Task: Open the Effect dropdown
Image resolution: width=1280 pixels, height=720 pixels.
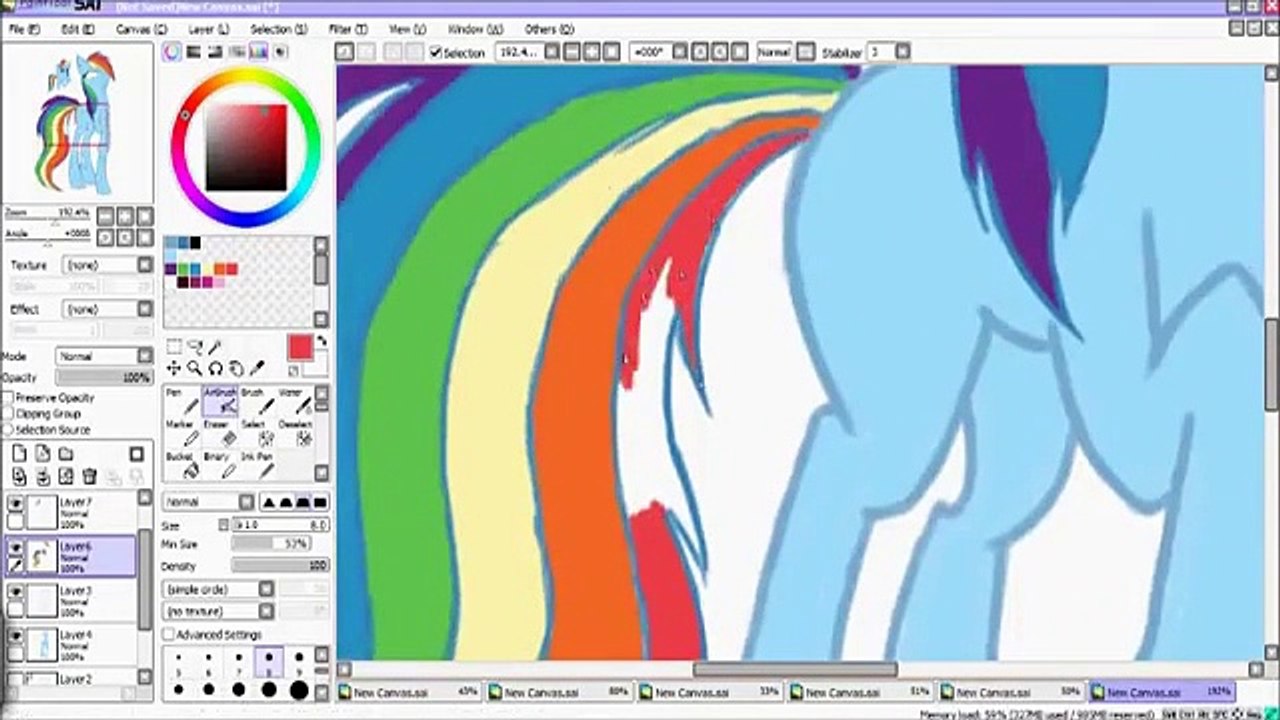Action: pyautogui.click(x=108, y=309)
